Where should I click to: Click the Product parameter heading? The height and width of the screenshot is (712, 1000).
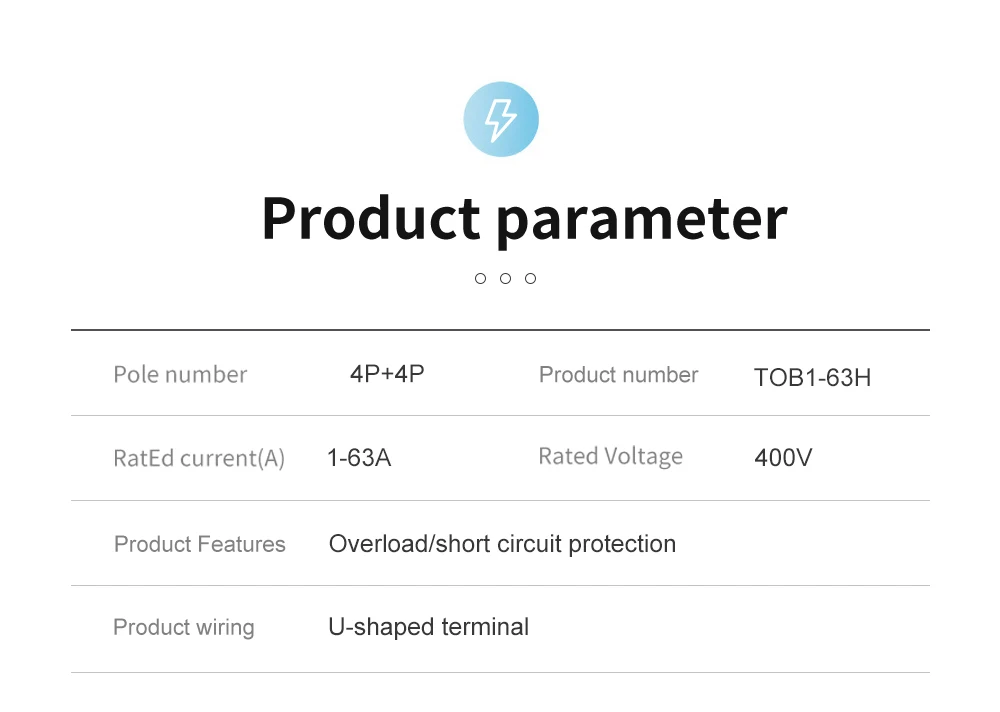(524, 220)
